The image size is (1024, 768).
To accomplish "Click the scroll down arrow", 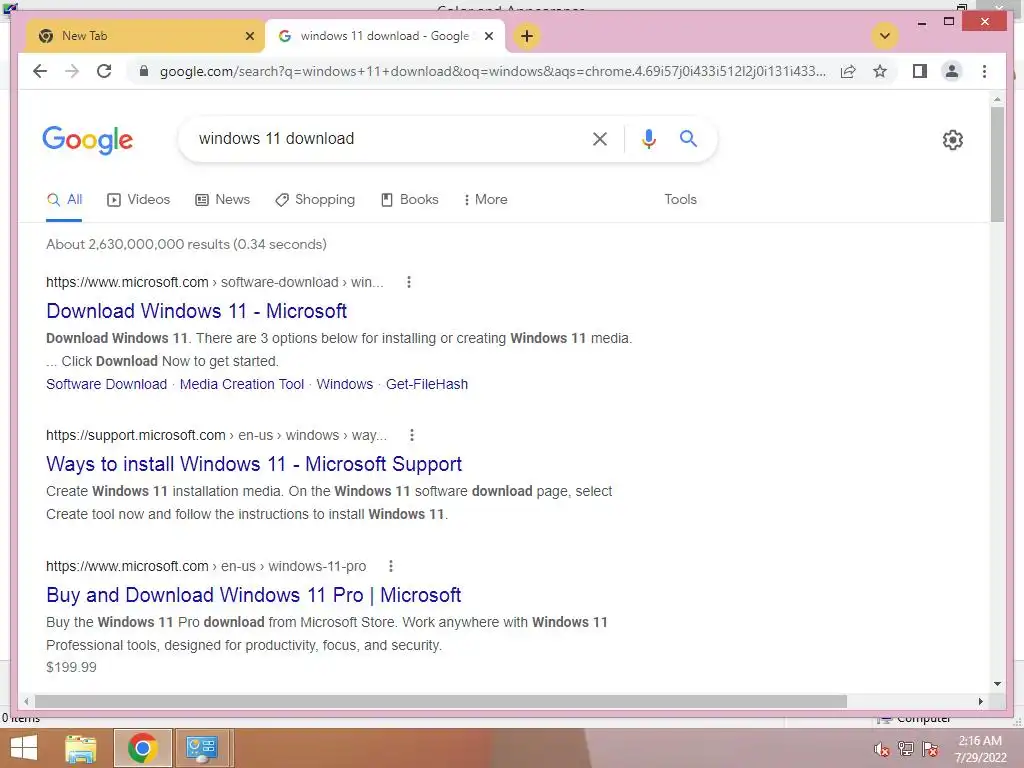I will (997, 684).
